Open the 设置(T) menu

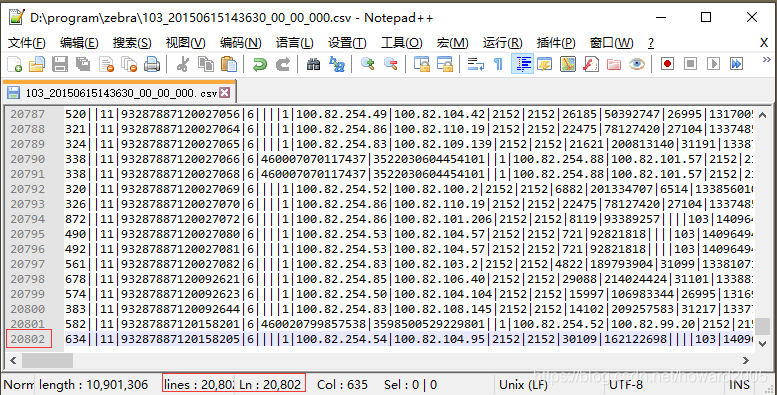pos(347,43)
